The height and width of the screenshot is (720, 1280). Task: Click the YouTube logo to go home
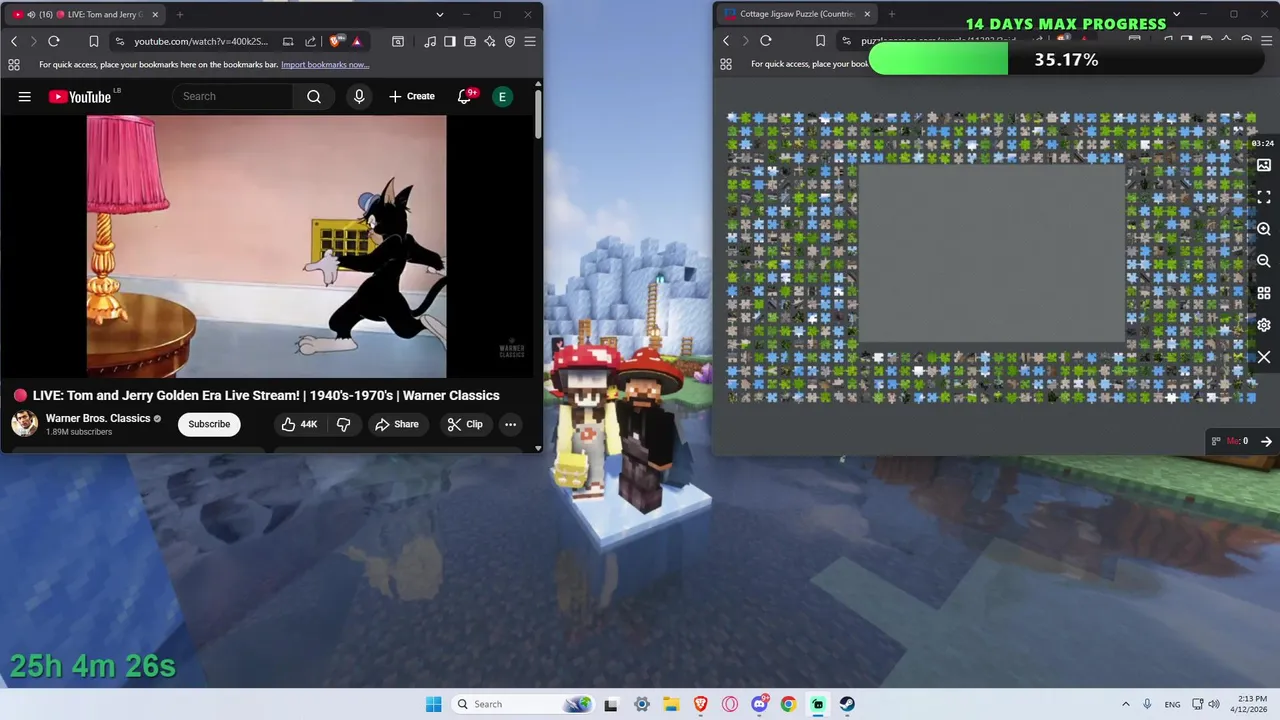79,96
